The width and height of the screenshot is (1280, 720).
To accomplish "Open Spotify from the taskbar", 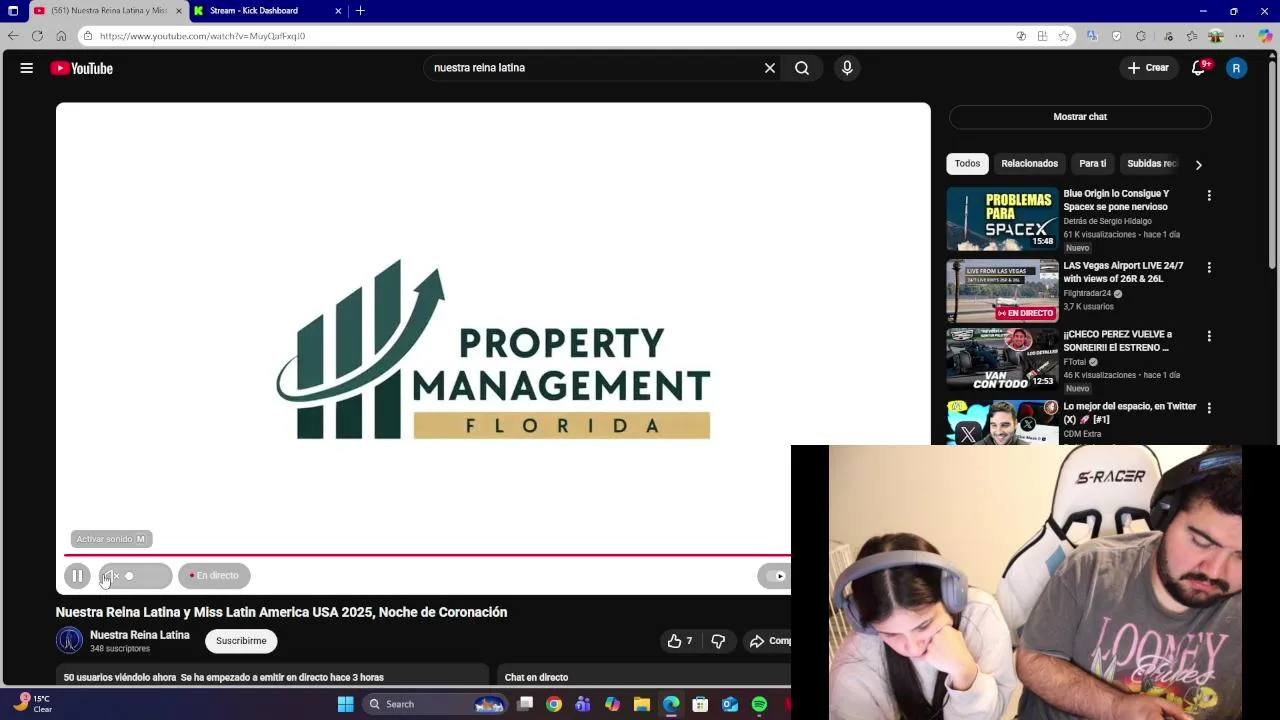I will tap(759, 704).
